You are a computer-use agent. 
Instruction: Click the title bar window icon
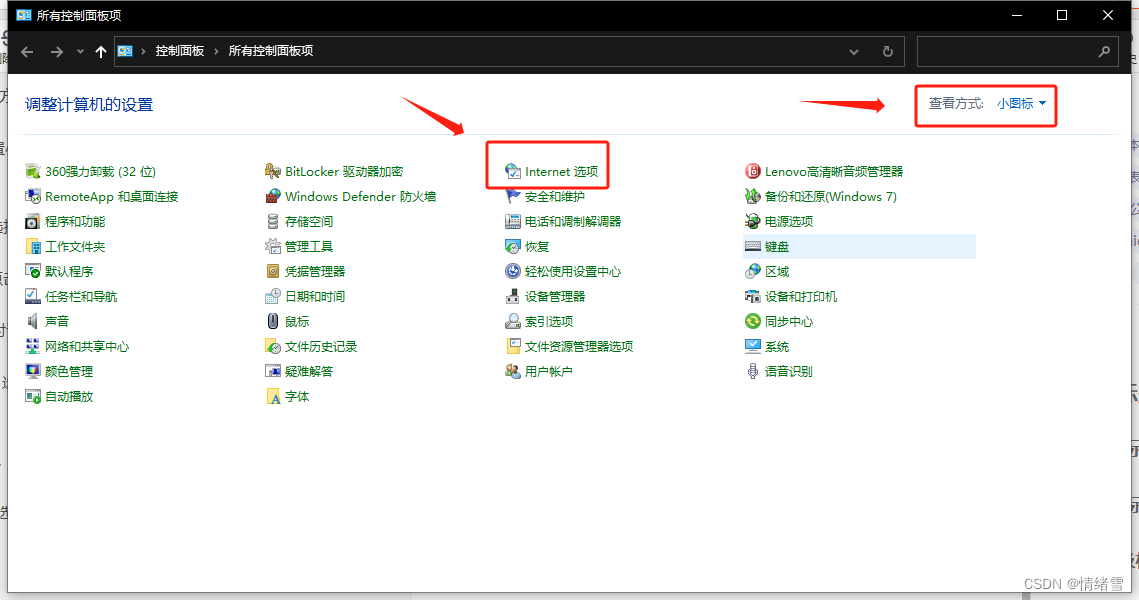coord(24,15)
